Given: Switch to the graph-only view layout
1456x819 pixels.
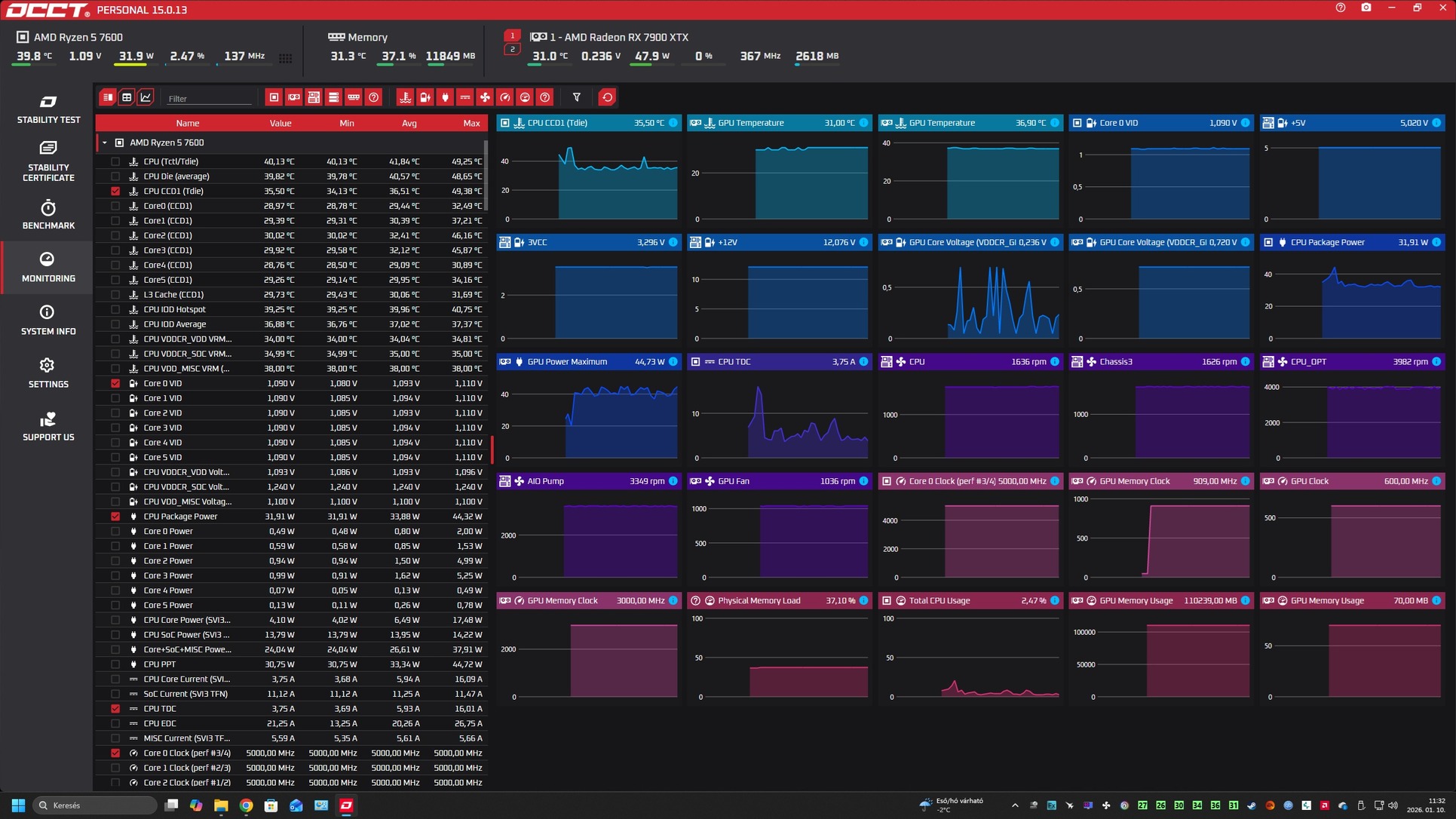Looking at the screenshot, I should tap(146, 97).
